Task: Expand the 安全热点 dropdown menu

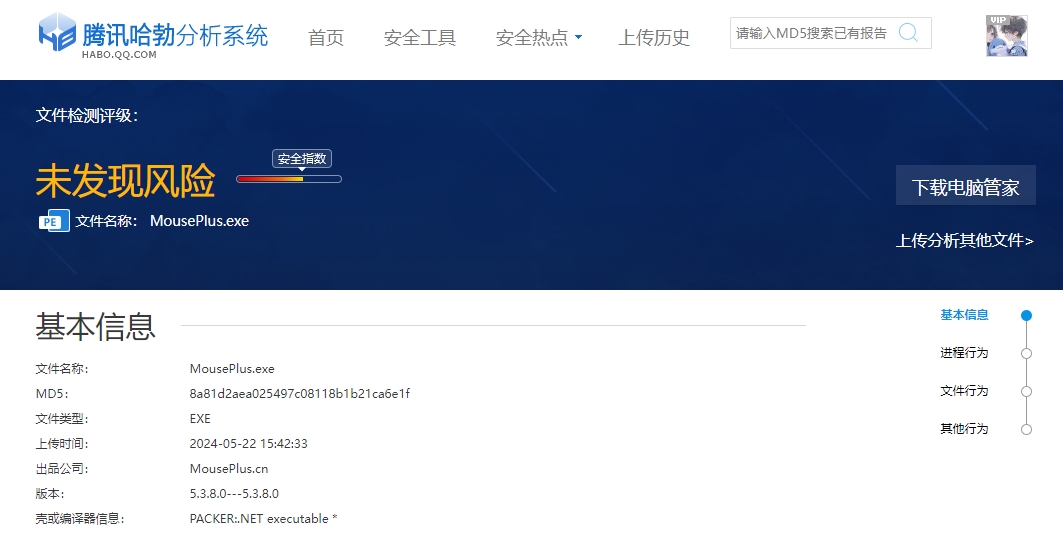Action: pyautogui.click(x=539, y=38)
